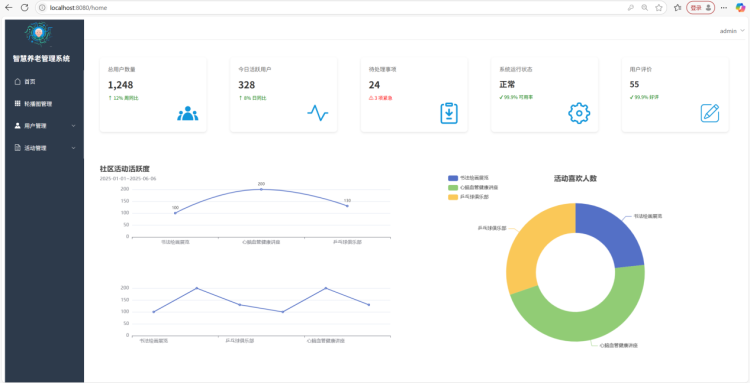Toggle the yellow 乒乓球俱乐部 legend swatch
Viewport: 750px width, 383px height.
pos(453,197)
